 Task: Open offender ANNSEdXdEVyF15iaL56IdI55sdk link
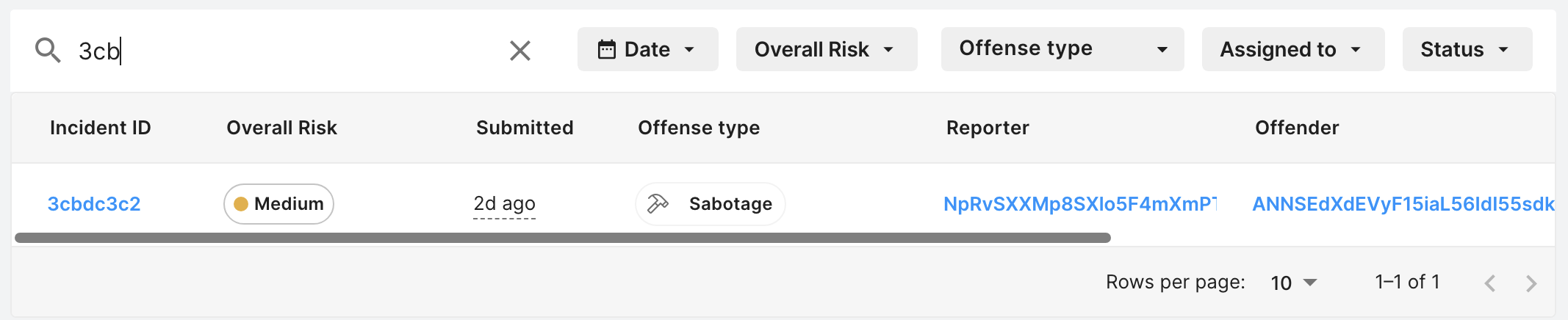pyautogui.click(x=1403, y=203)
